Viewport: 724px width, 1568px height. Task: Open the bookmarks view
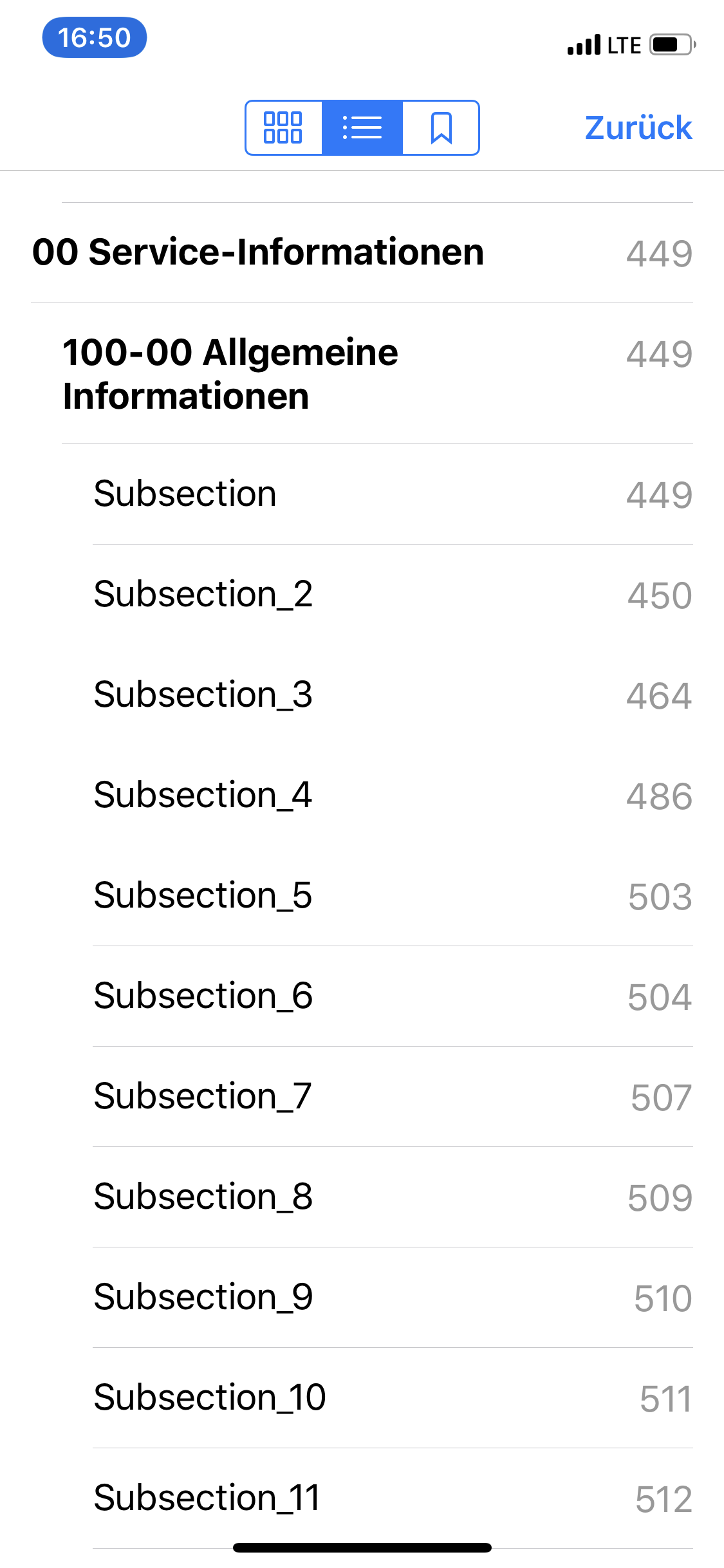click(x=441, y=127)
